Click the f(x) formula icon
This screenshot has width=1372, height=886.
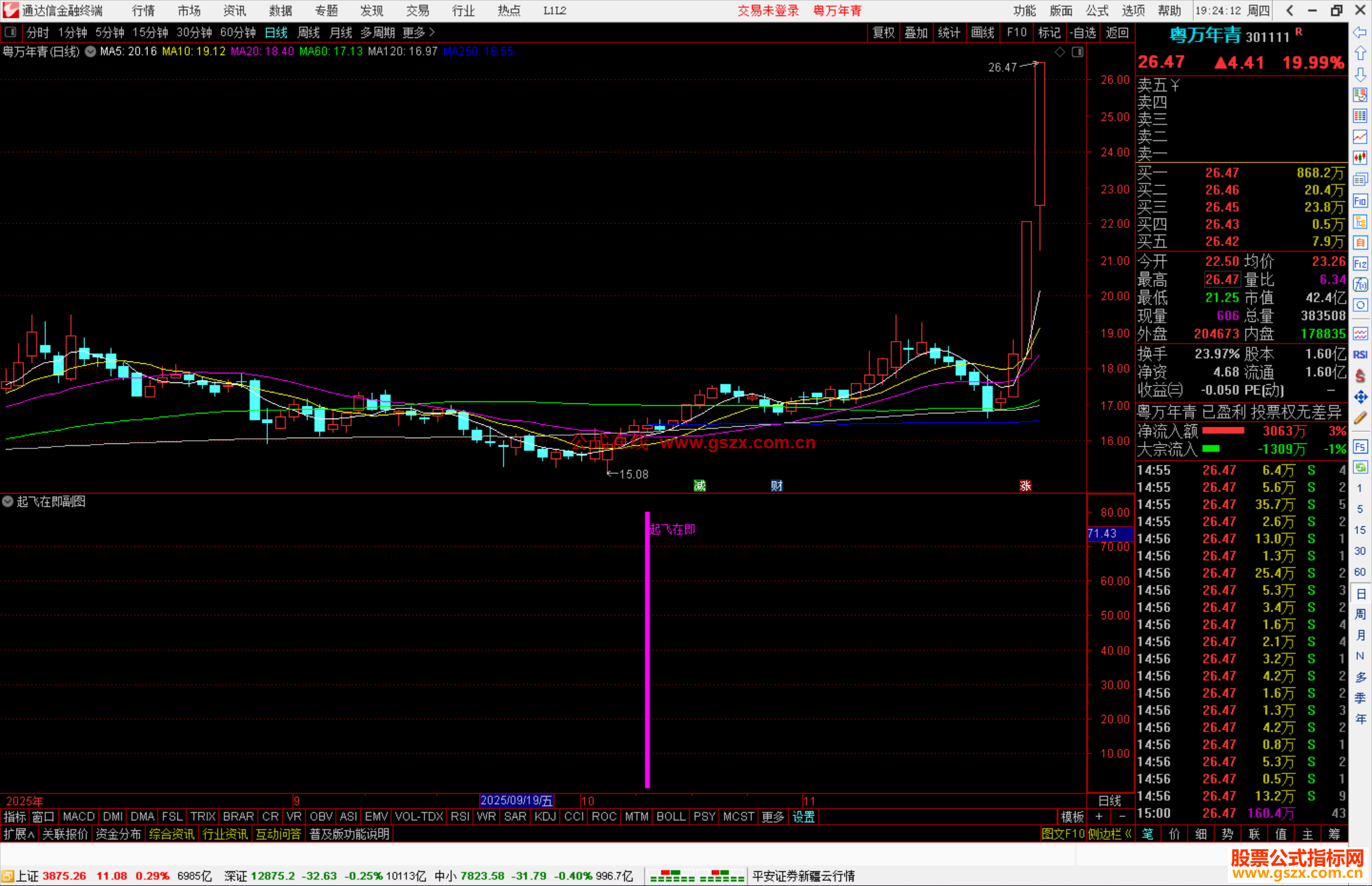[x=1360, y=285]
